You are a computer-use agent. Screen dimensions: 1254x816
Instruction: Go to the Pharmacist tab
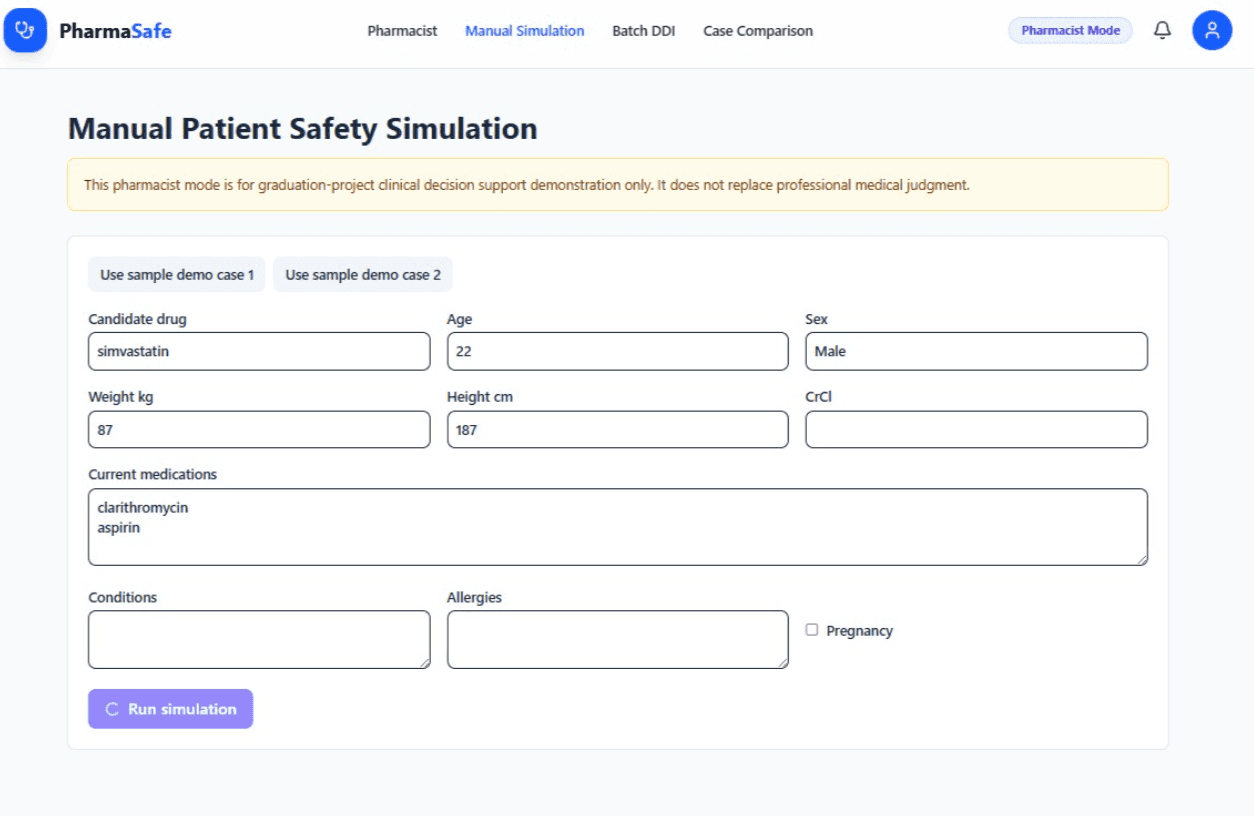coord(402,31)
